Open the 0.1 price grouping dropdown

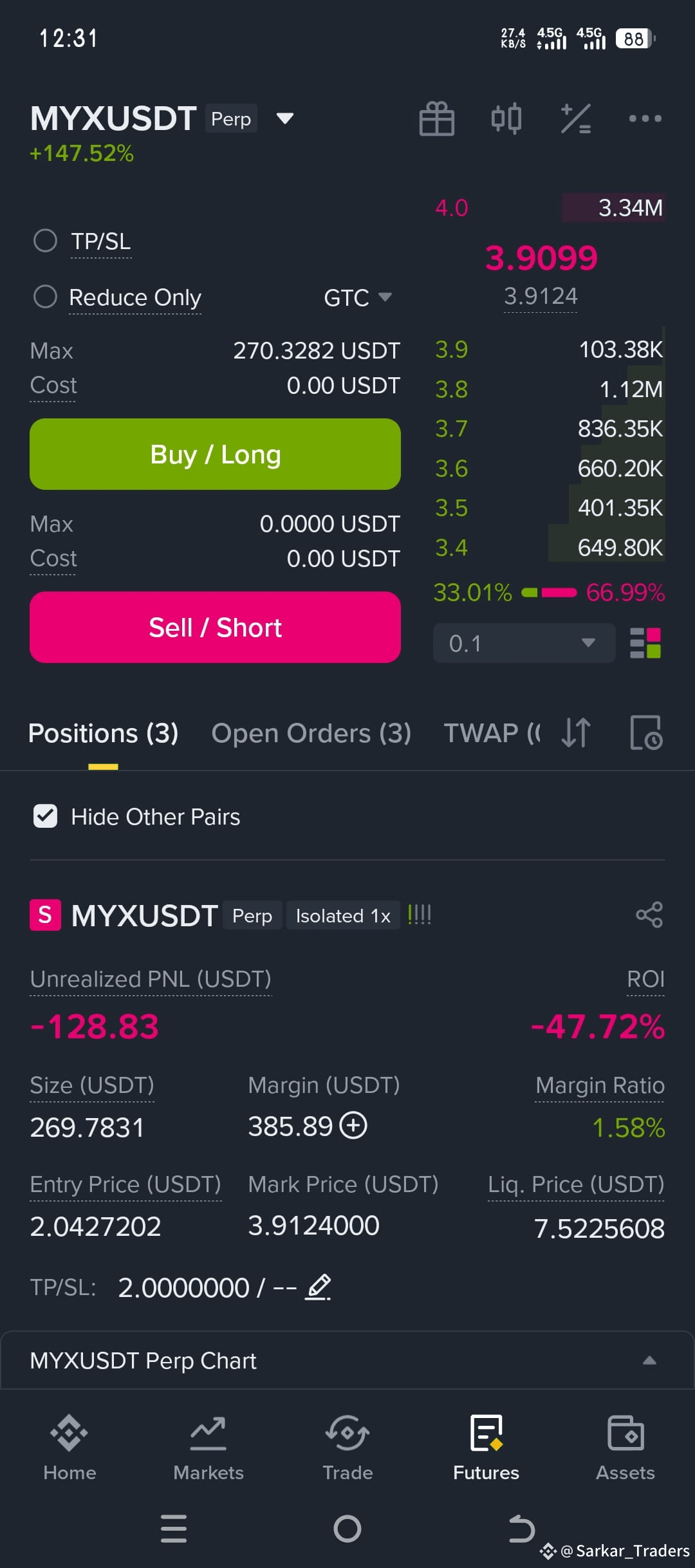click(524, 643)
